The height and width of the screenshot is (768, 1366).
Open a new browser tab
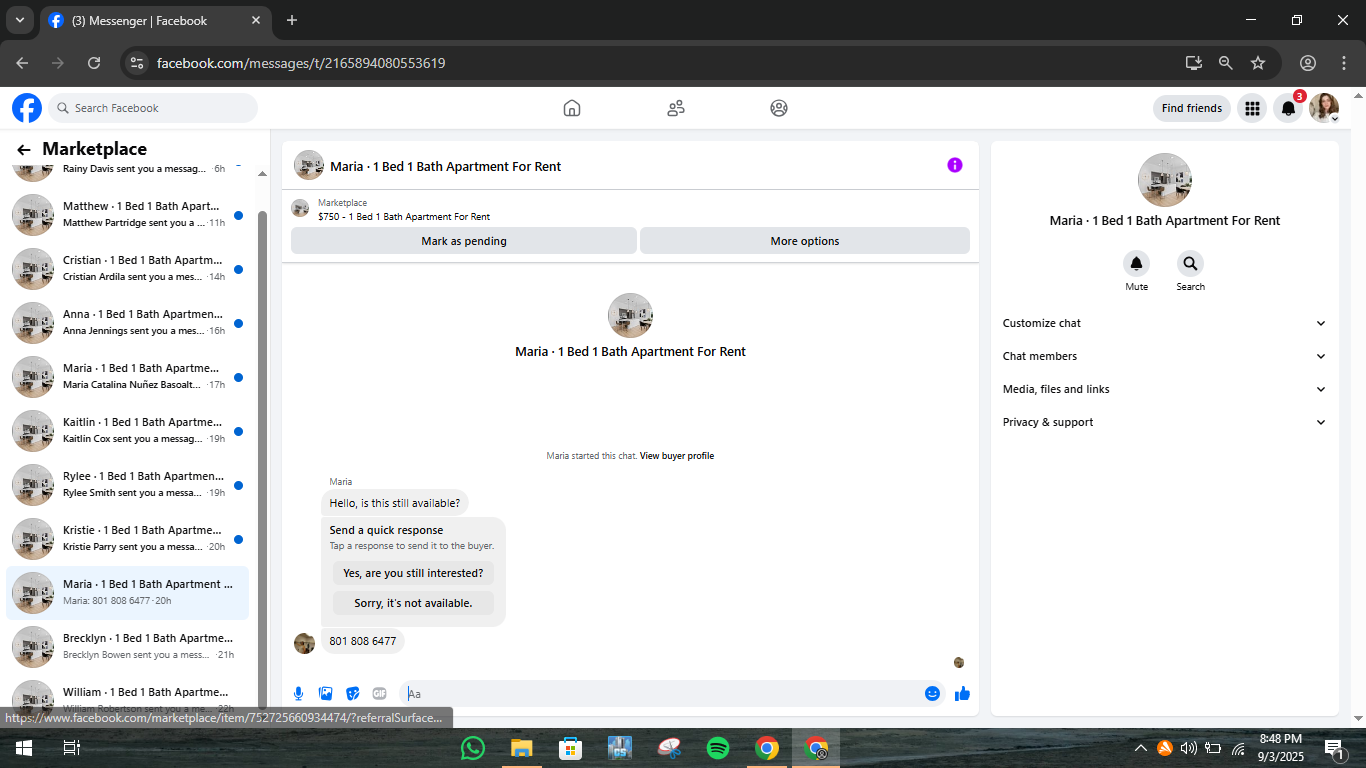[x=292, y=20]
